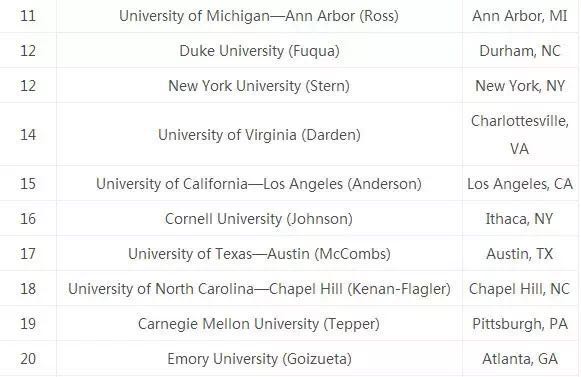Select University of California—Los Angeles (Anderson) cell
This screenshot has width=581, height=377.
(x=259, y=184)
